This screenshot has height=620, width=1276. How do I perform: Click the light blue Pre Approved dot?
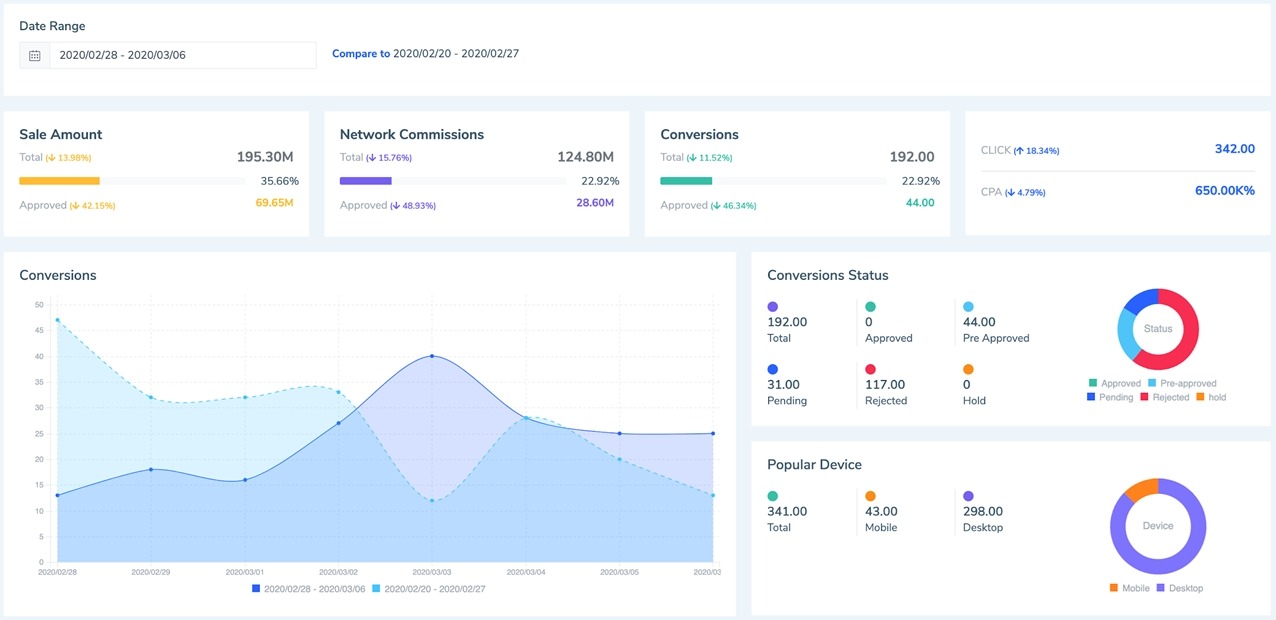pyautogui.click(x=968, y=307)
